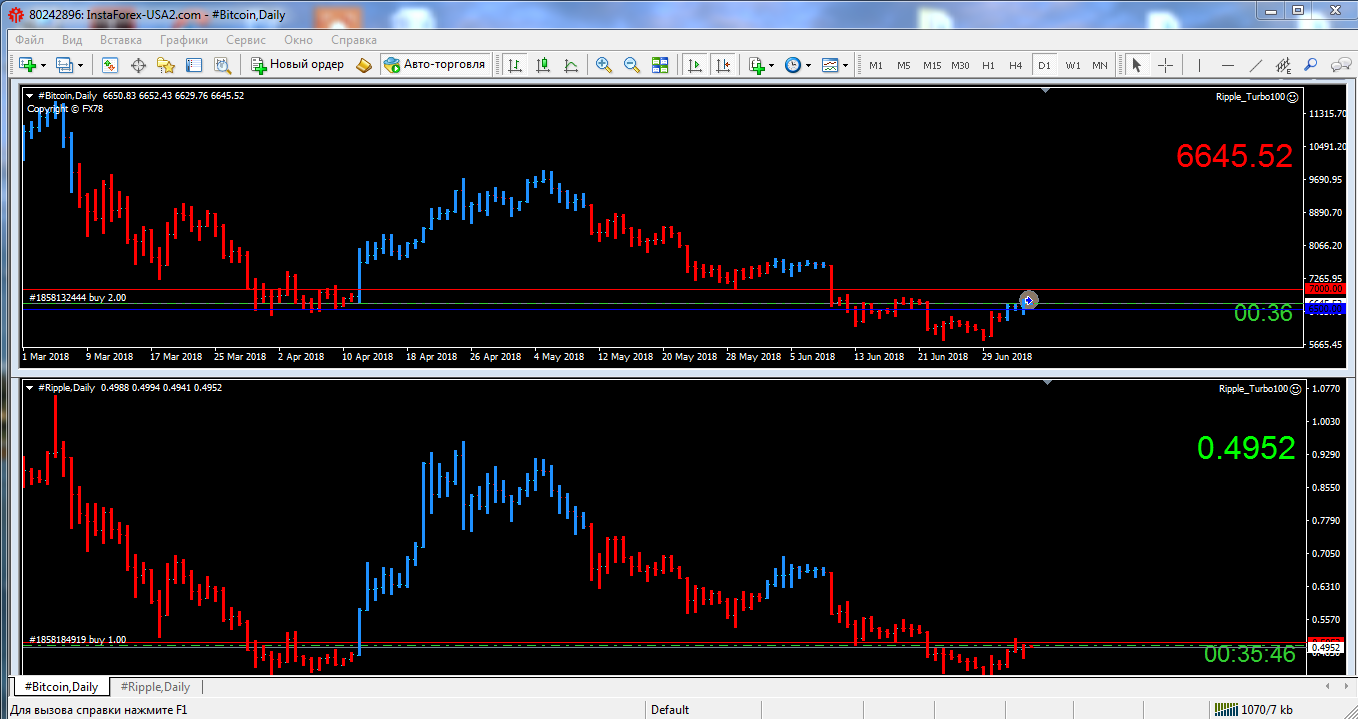The width and height of the screenshot is (1358, 719).
Task: Select the Cursor arrow tool
Action: click(1136, 65)
